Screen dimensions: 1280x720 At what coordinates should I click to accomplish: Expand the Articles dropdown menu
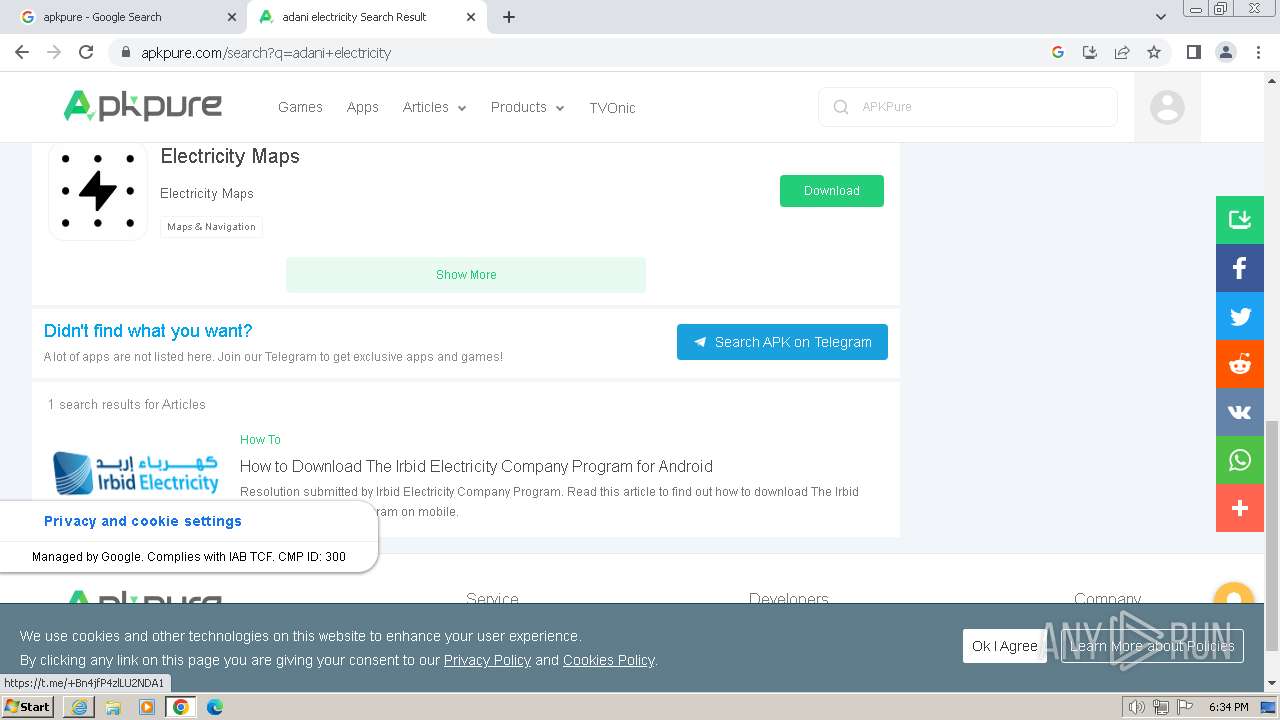434,107
